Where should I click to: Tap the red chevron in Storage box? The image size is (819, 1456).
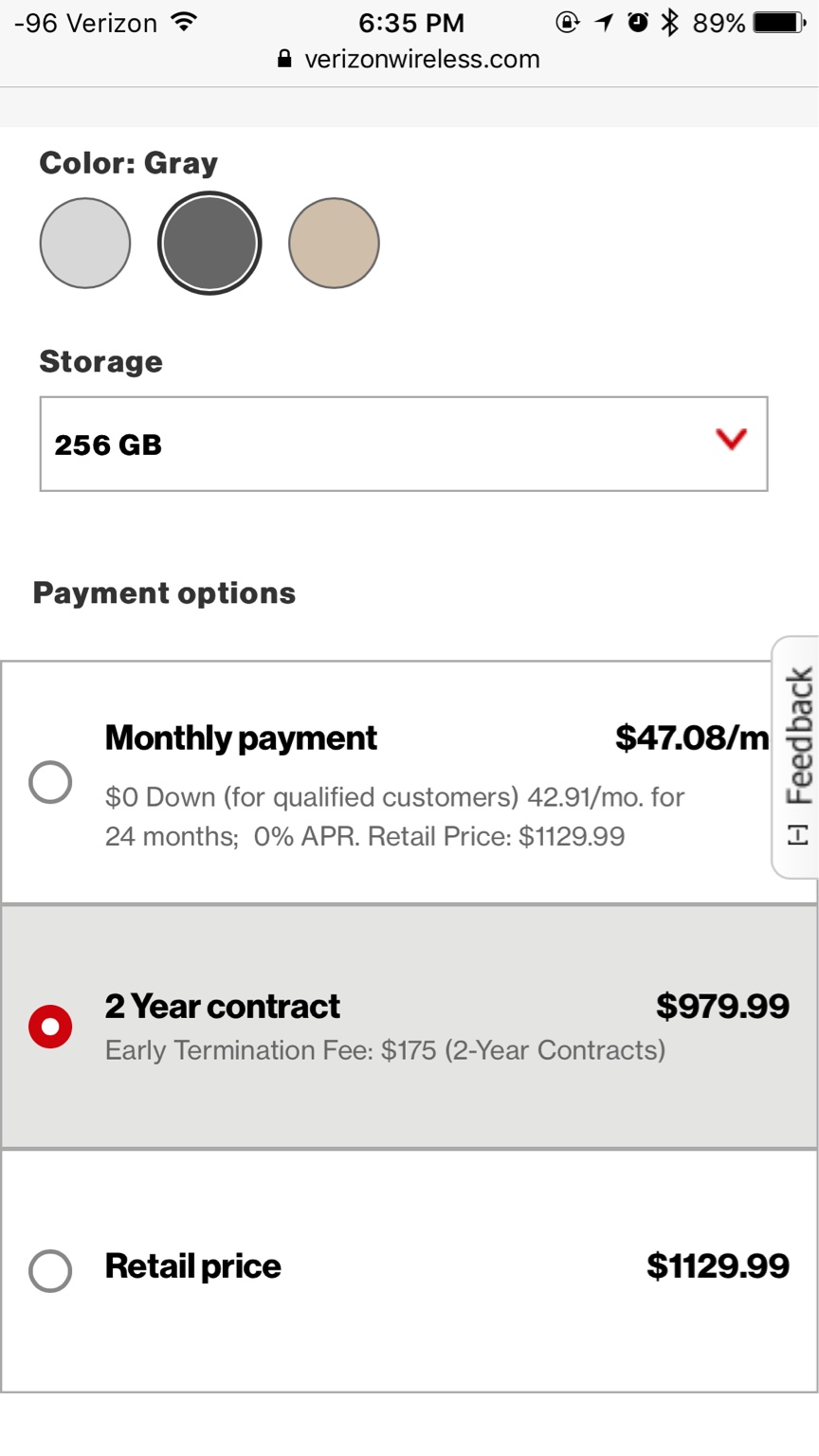tap(732, 439)
